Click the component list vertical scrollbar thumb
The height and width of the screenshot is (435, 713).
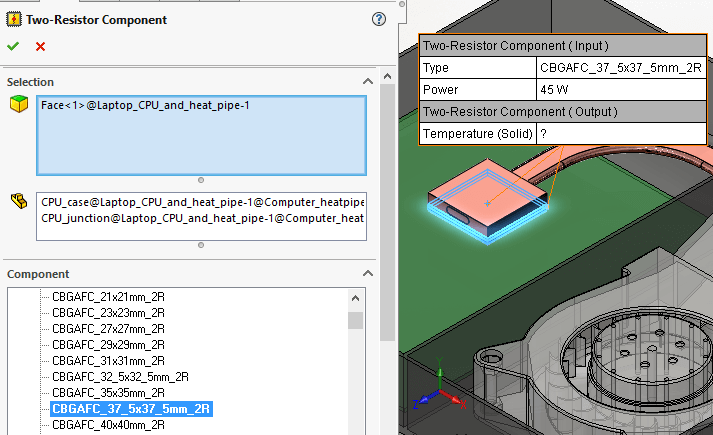[x=355, y=320]
